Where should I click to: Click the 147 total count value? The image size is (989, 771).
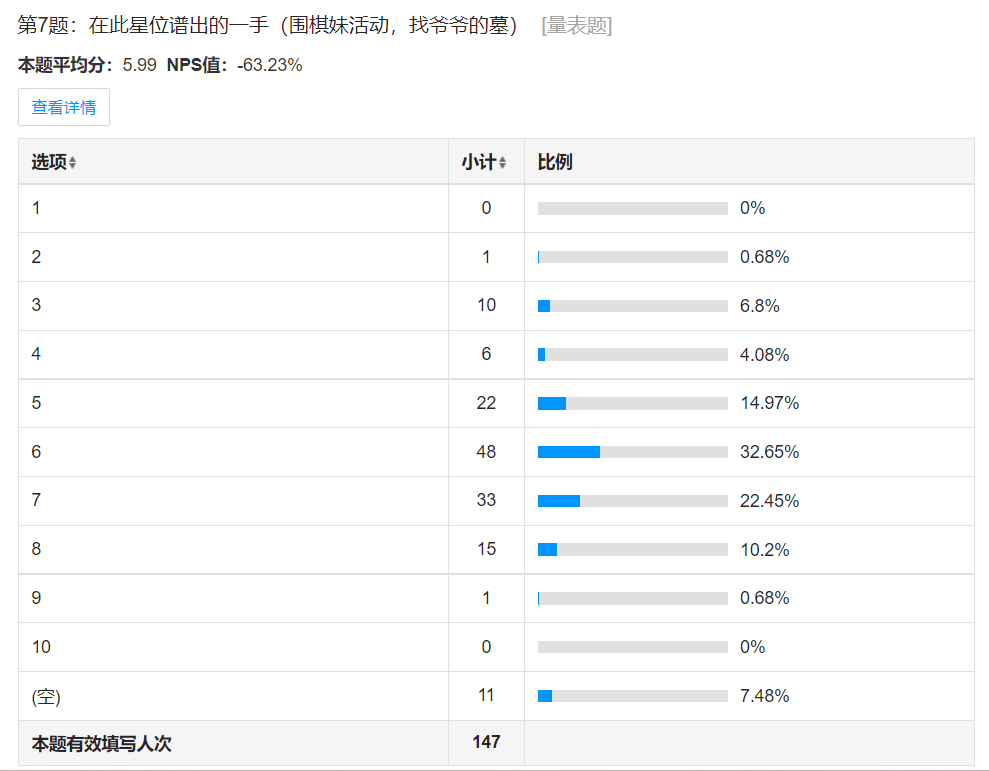486,742
